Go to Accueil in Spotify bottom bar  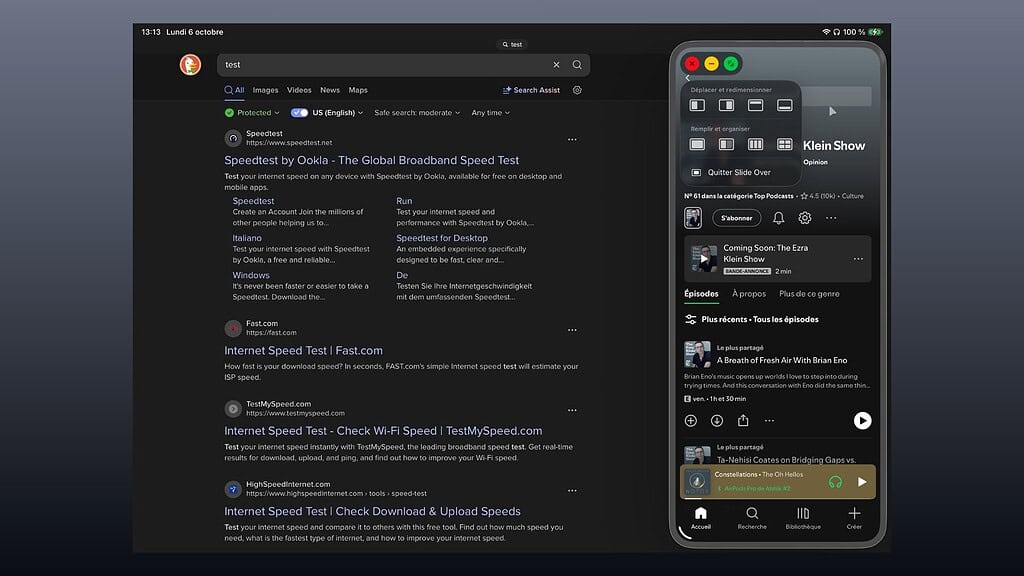point(701,518)
